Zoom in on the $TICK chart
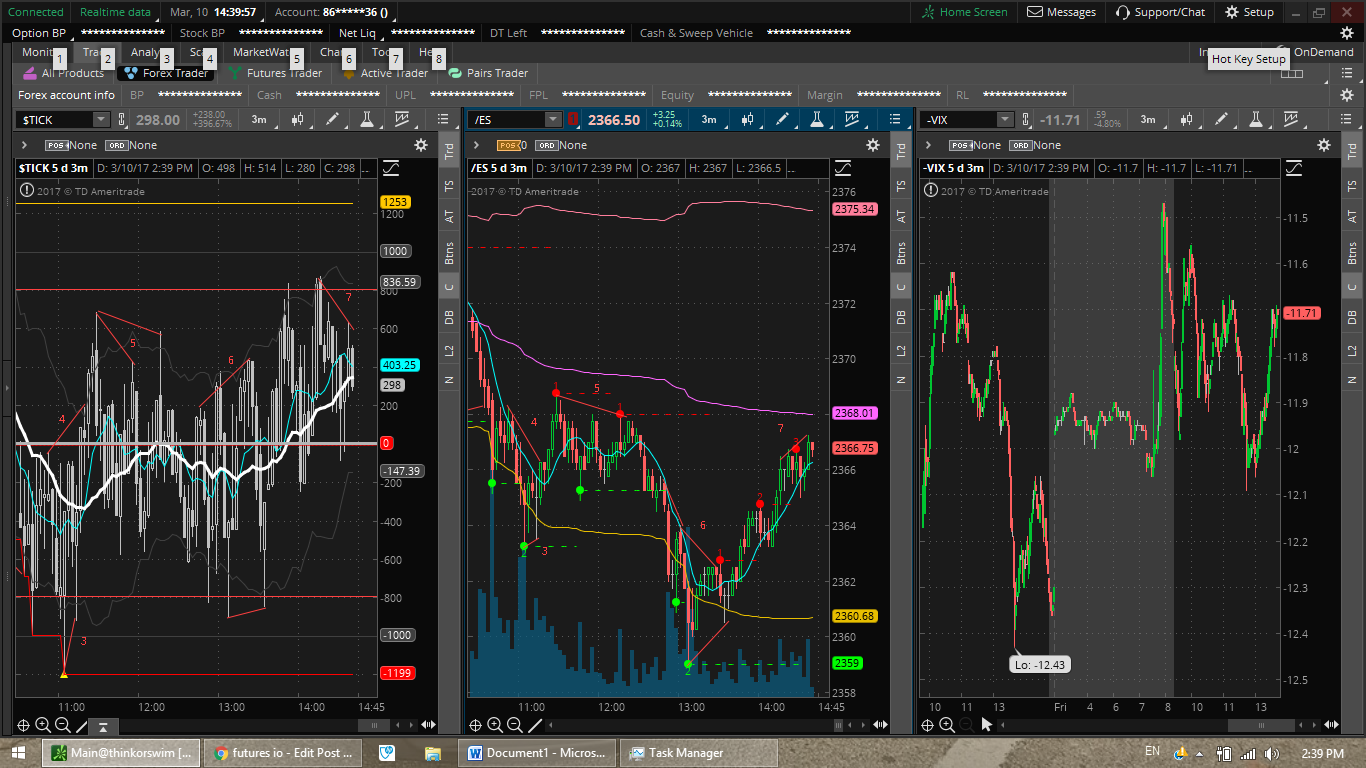1366x768 pixels. [x=43, y=725]
